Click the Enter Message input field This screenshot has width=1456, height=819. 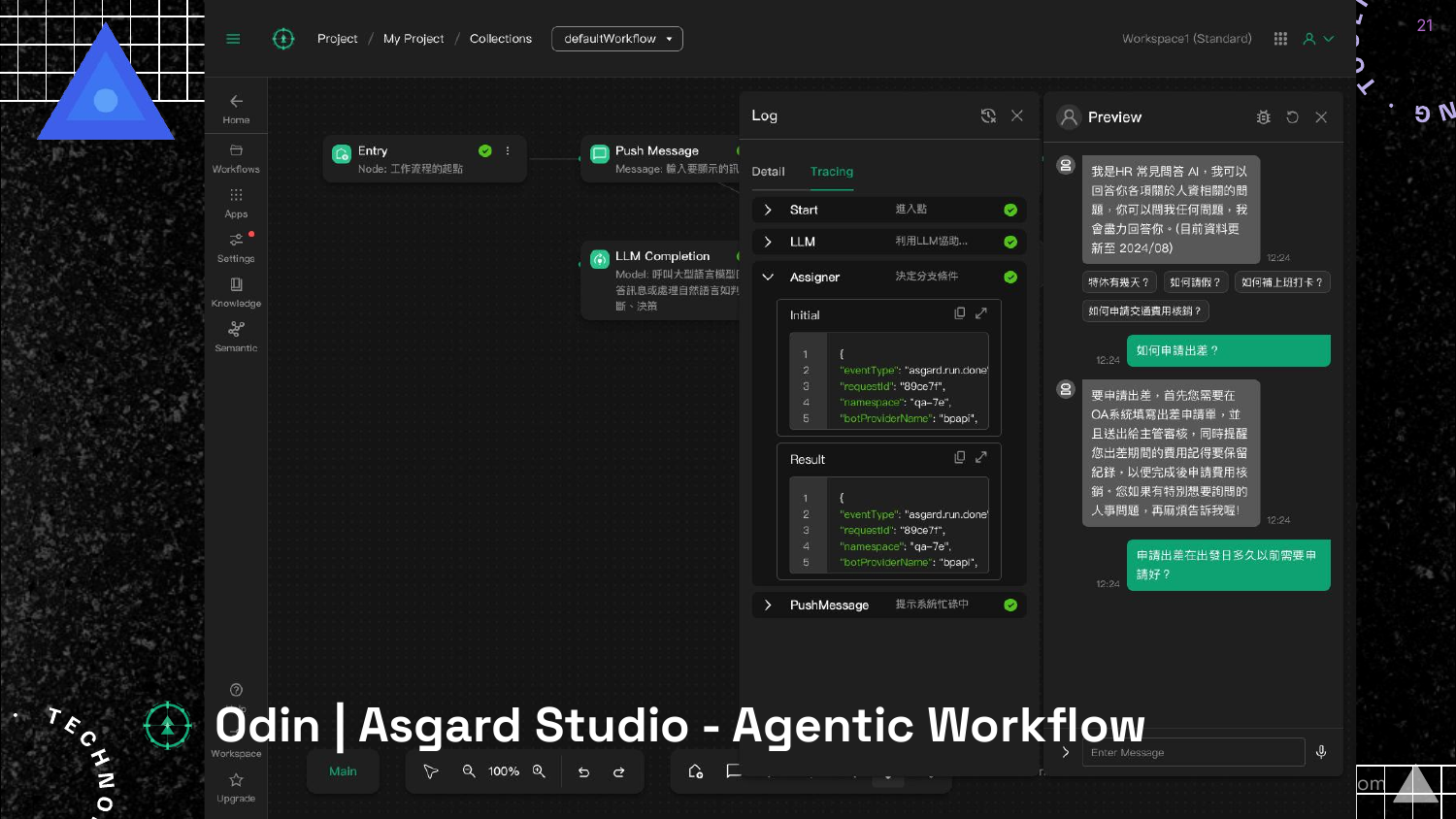[x=1193, y=752]
